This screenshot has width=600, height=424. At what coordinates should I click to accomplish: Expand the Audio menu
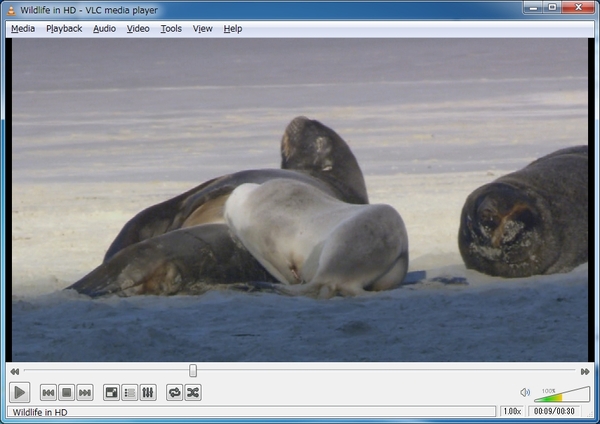pyautogui.click(x=104, y=29)
